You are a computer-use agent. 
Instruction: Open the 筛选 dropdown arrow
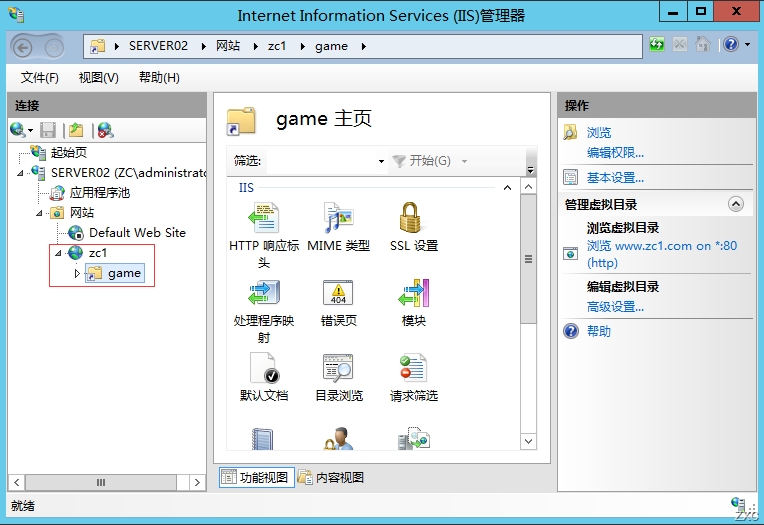click(381, 161)
